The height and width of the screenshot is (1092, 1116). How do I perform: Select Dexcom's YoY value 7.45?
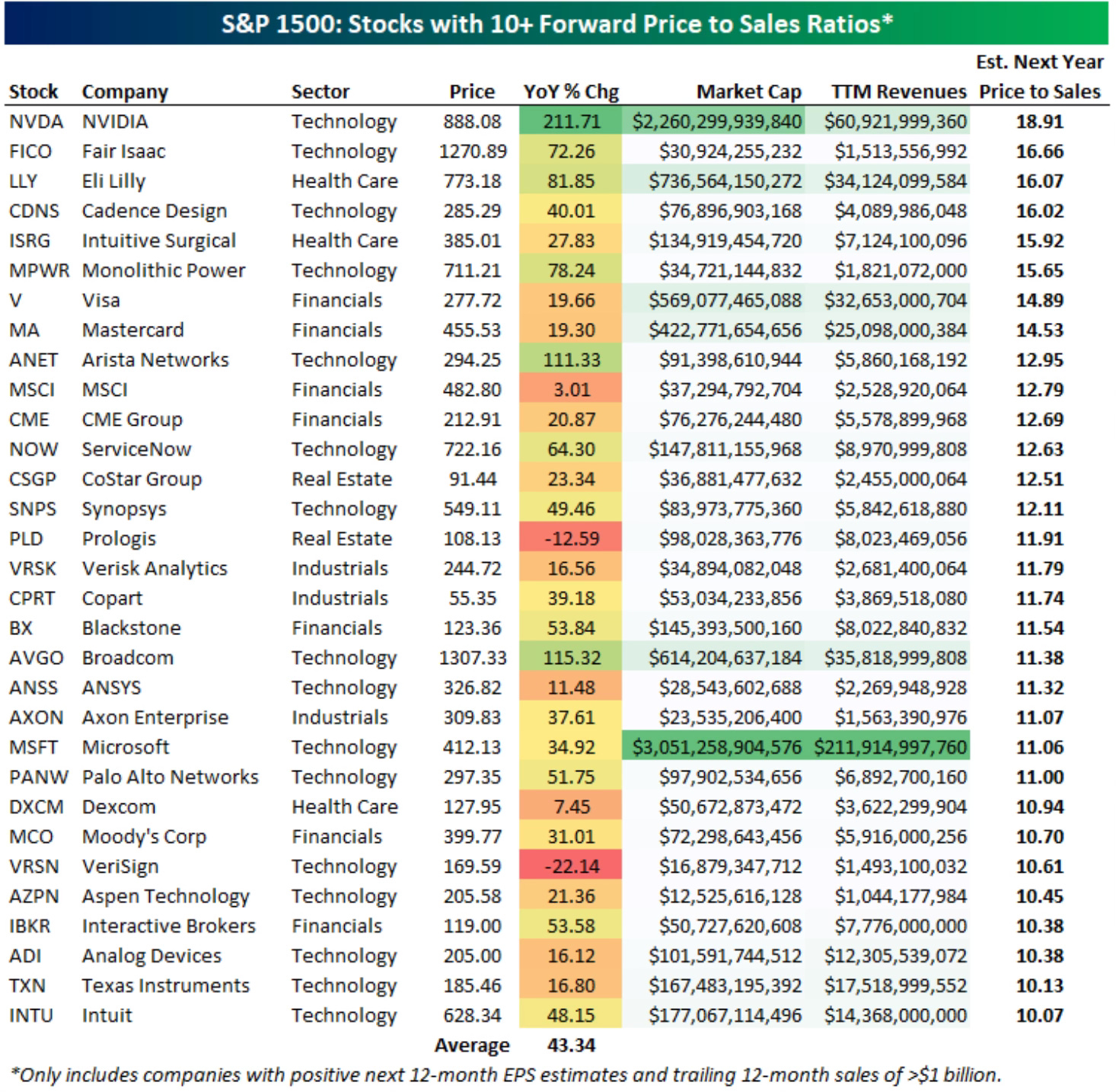[x=571, y=806]
